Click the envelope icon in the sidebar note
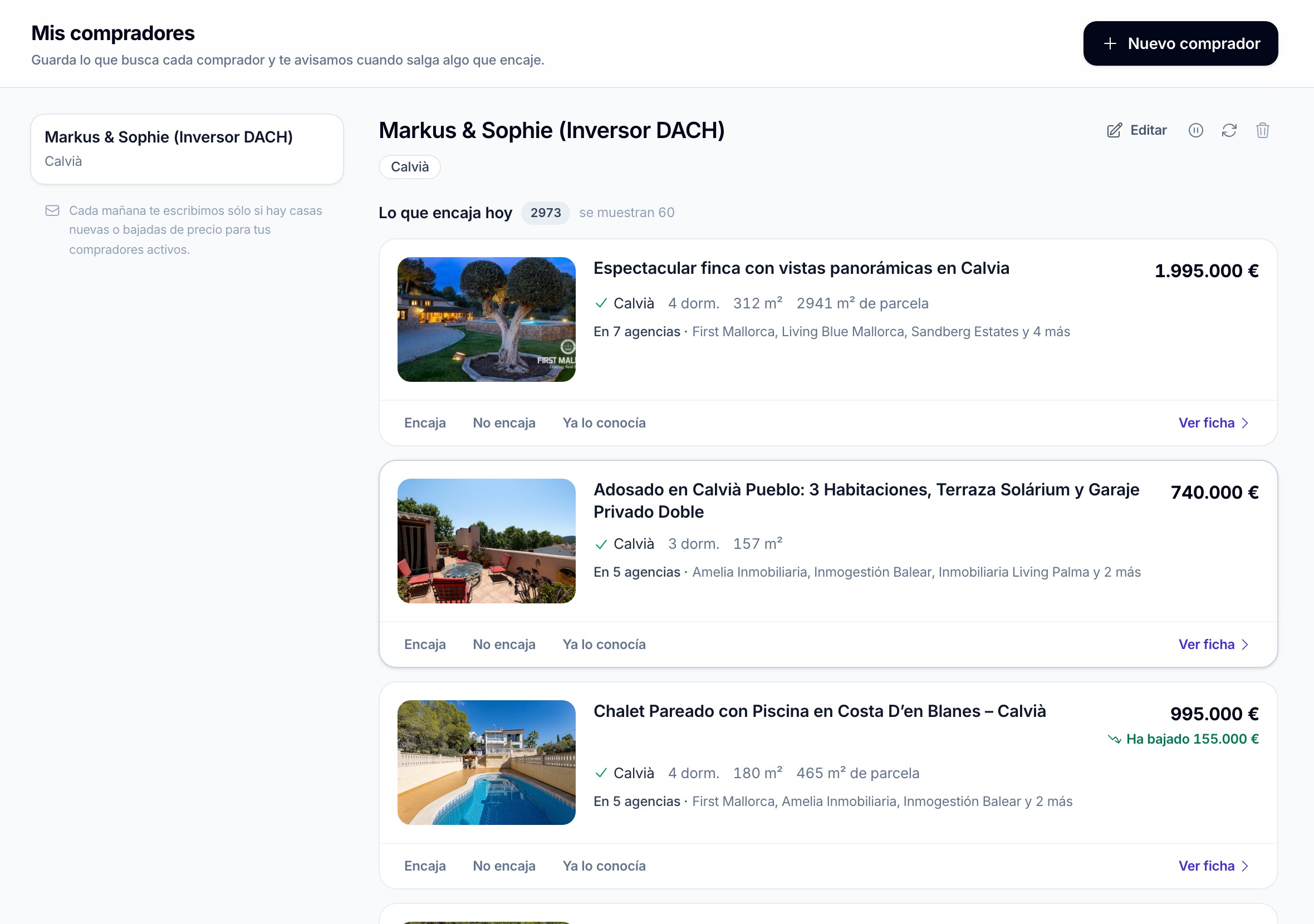 tap(52, 210)
